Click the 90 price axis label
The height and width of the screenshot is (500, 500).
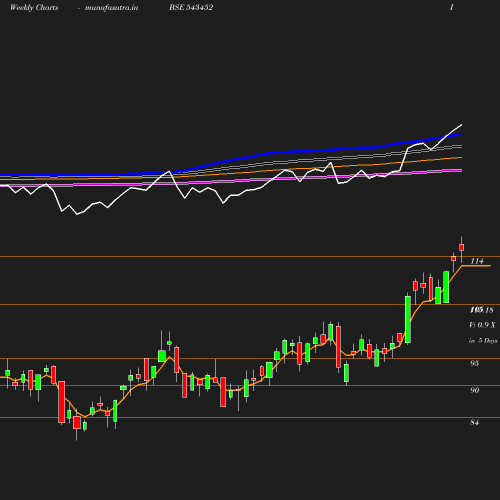(x=474, y=390)
